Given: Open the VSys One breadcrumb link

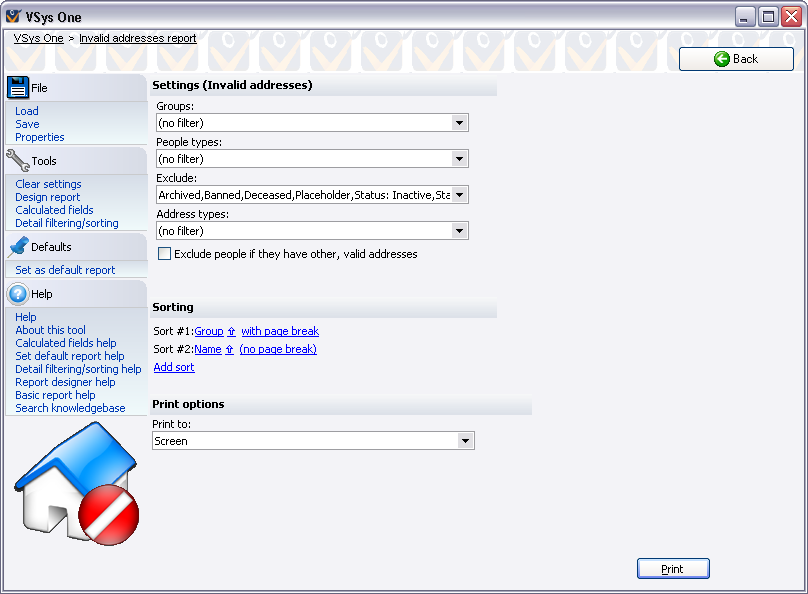Looking at the screenshot, I should pyautogui.click(x=39, y=38).
